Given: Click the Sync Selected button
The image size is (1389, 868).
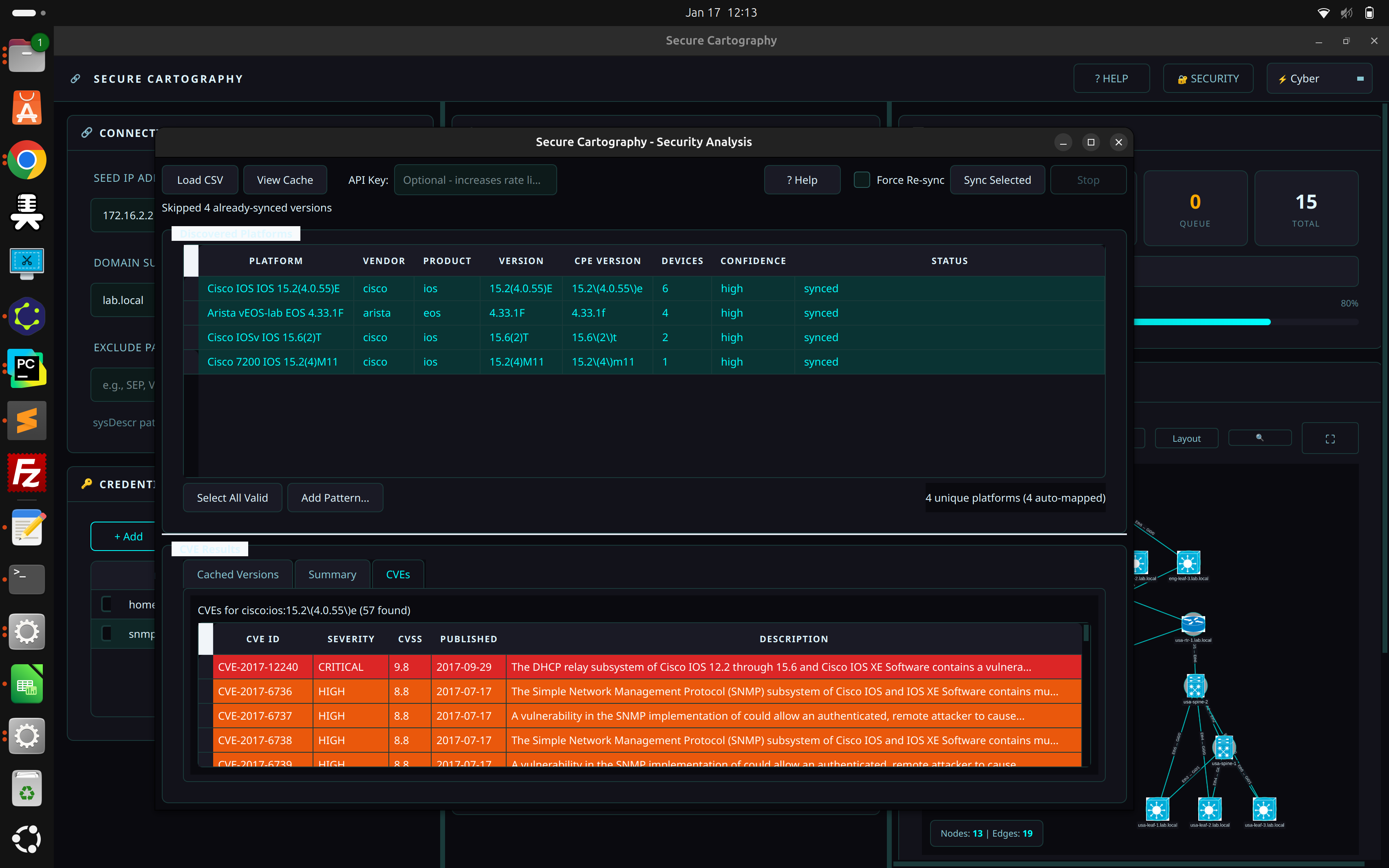Looking at the screenshot, I should pos(997,180).
